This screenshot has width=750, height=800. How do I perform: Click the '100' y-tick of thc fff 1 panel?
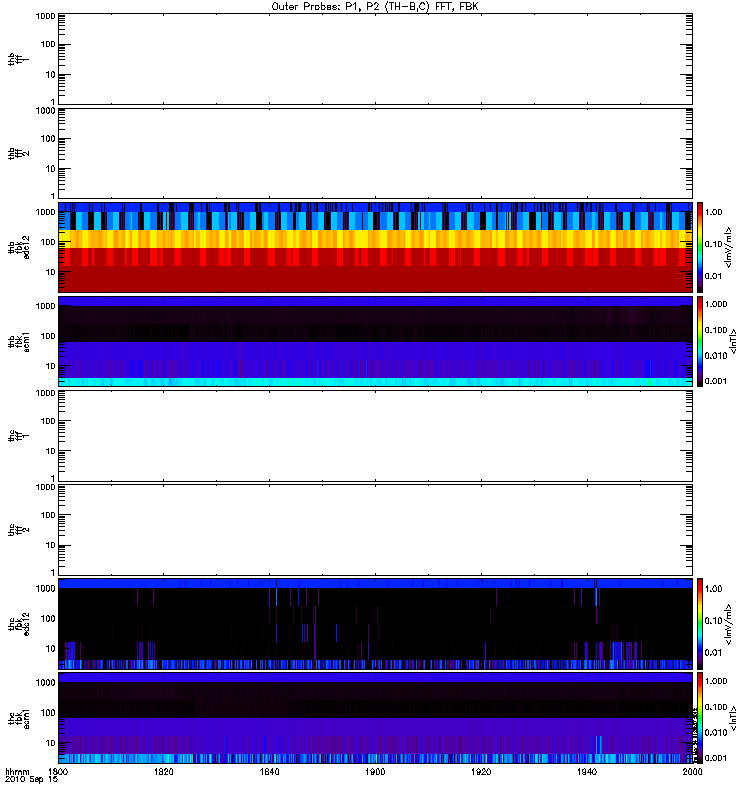(48, 421)
